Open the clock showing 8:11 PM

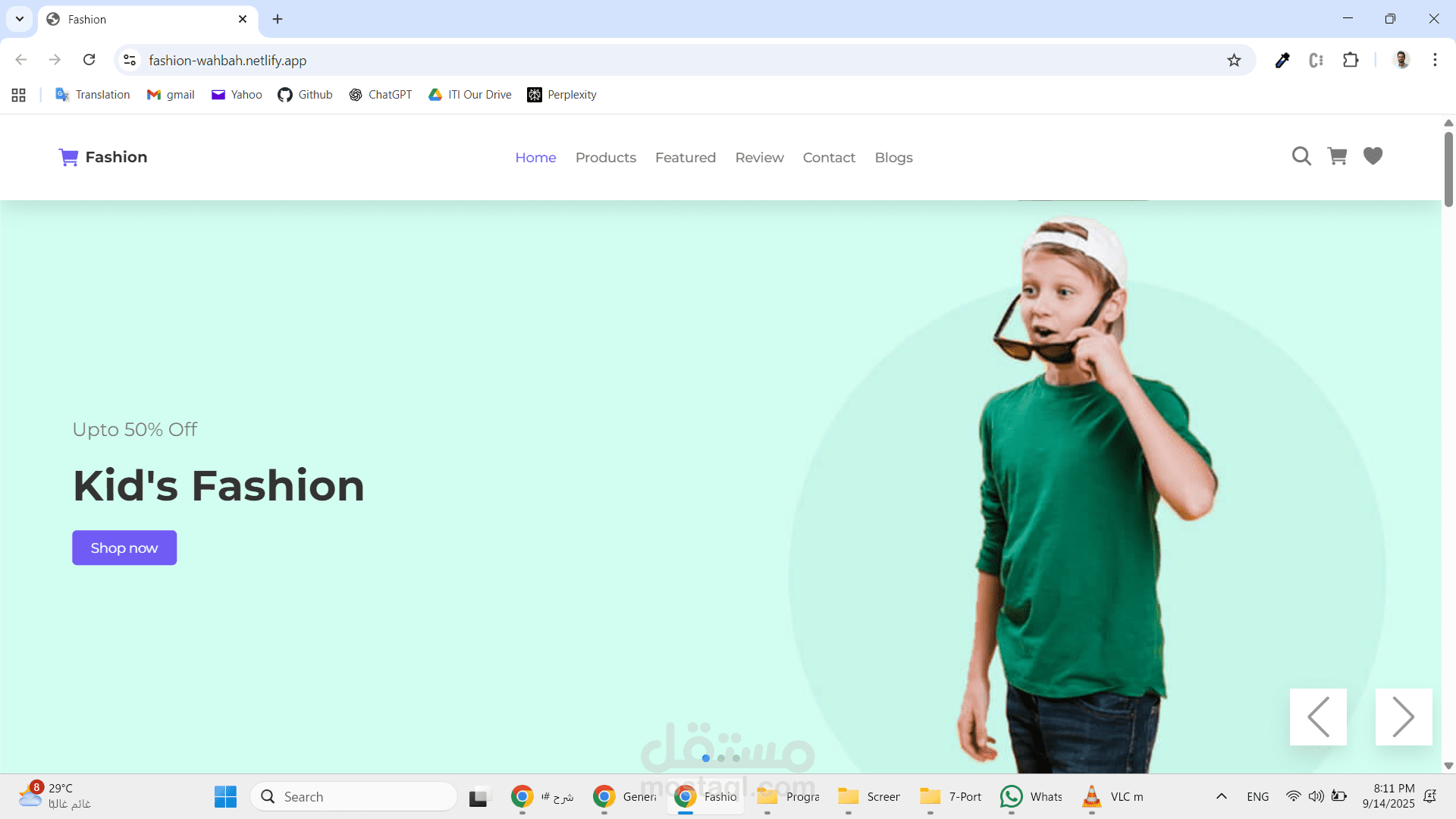click(1388, 796)
